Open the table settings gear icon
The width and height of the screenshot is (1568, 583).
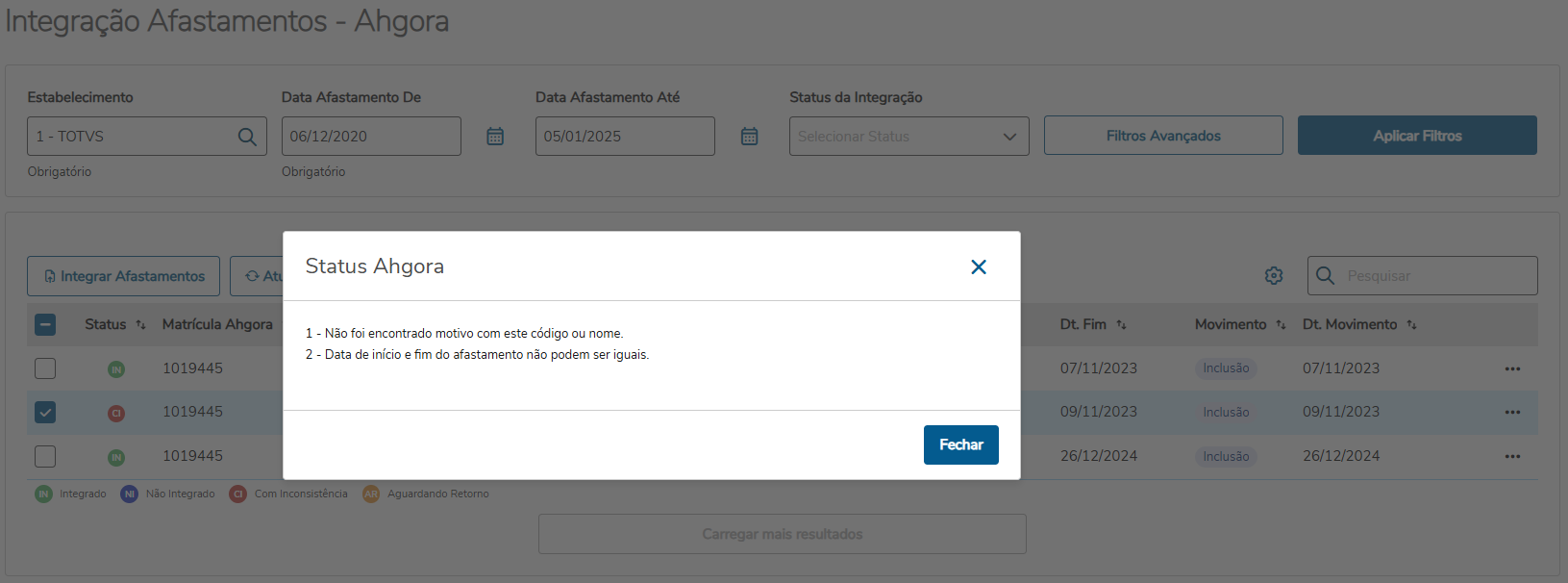[1274, 276]
